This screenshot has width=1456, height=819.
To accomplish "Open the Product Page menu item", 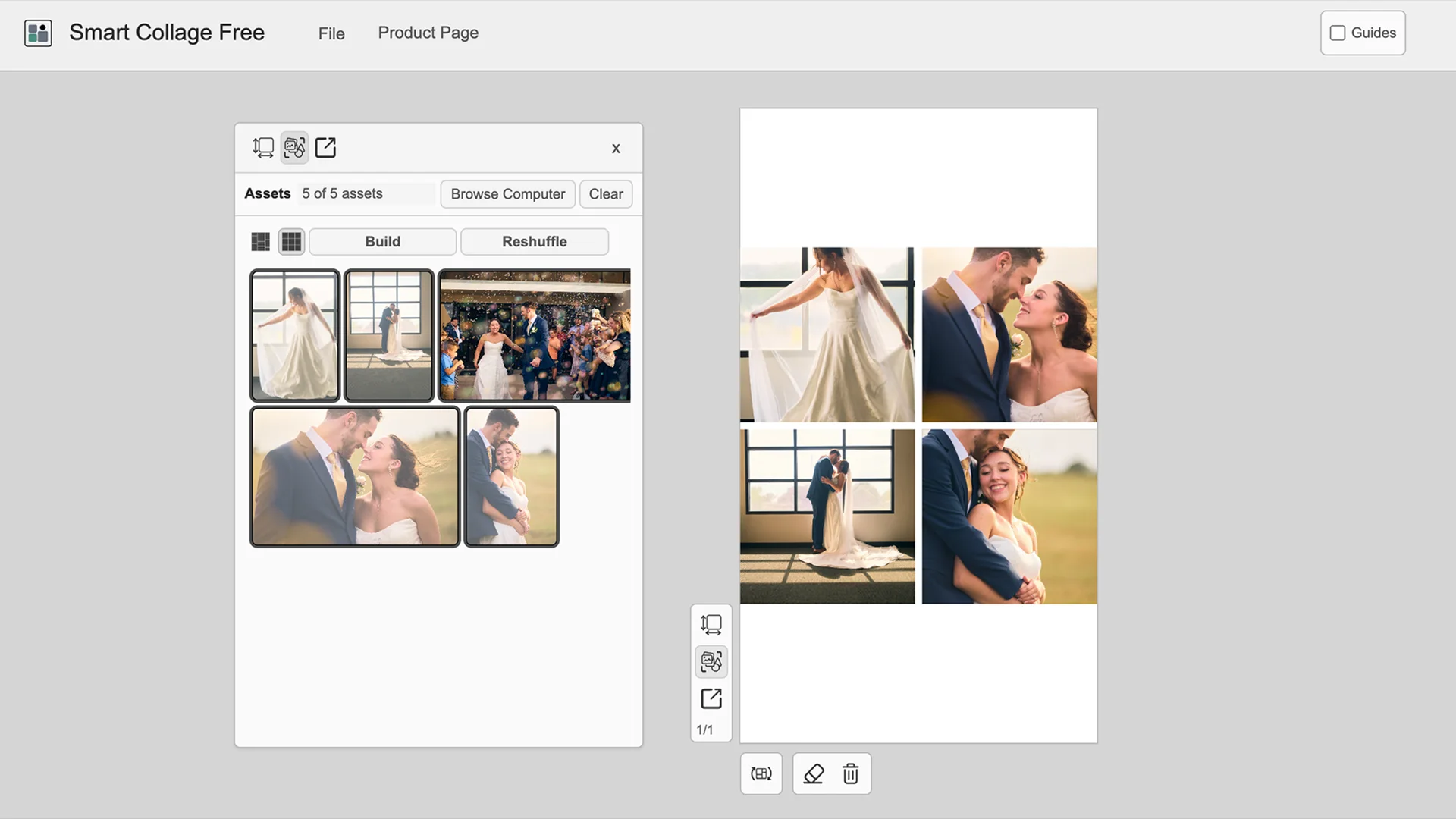I will (428, 33).
